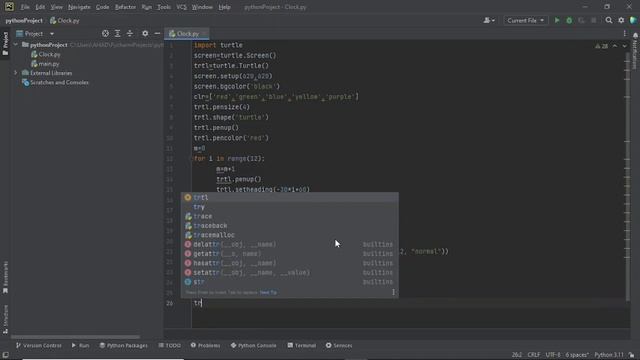Viewport: 640px width, 360px height.
Task: Click the user account icon in toolbar
Action: [489, 20]
